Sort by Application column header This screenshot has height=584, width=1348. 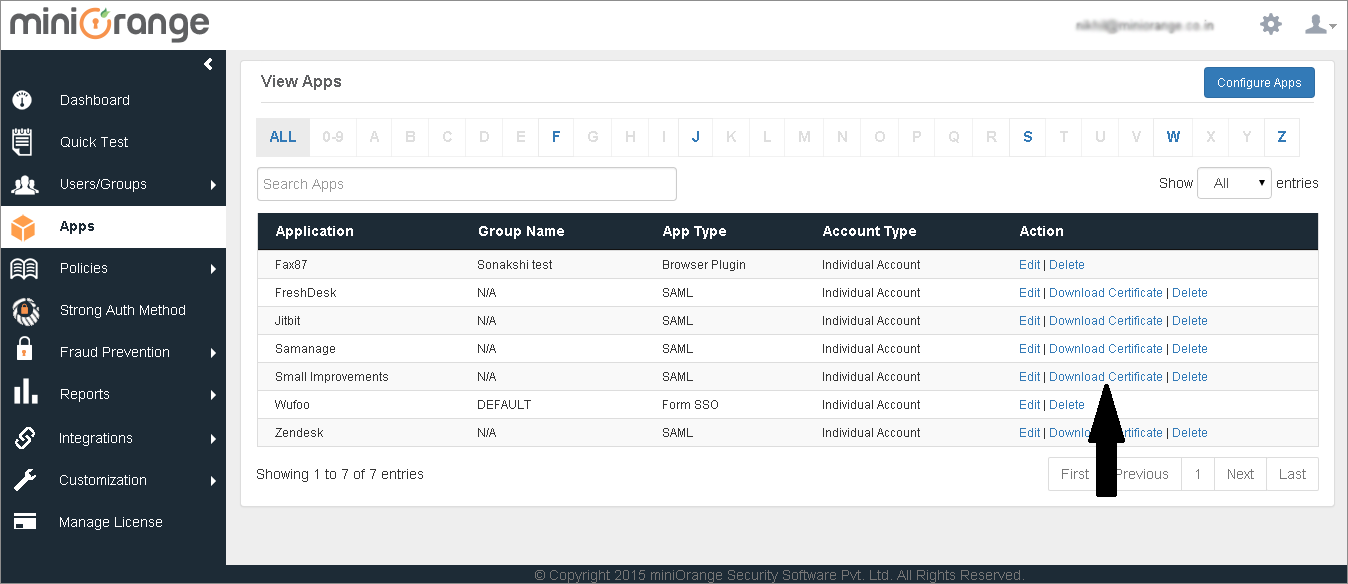point(315,231)
